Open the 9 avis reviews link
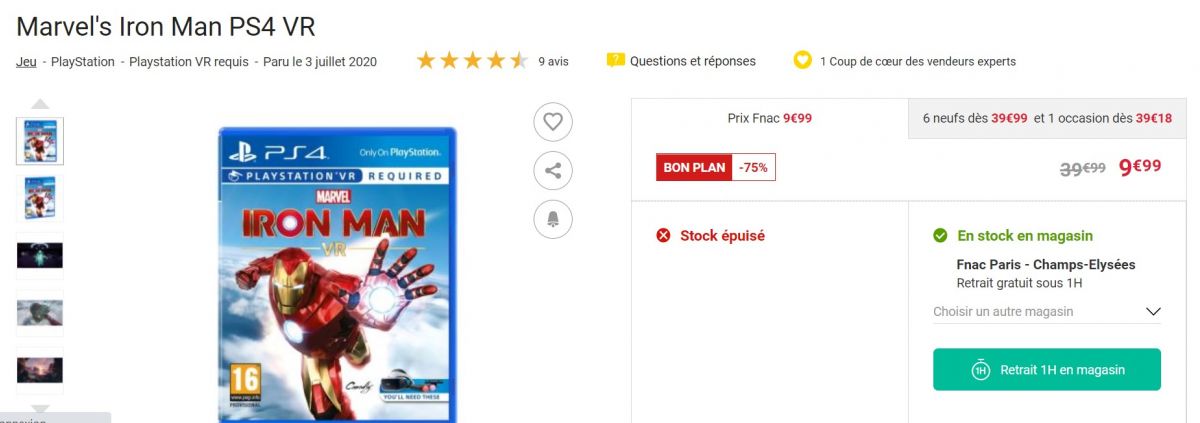Viewport: 1200px width, 423px height. 553,61
